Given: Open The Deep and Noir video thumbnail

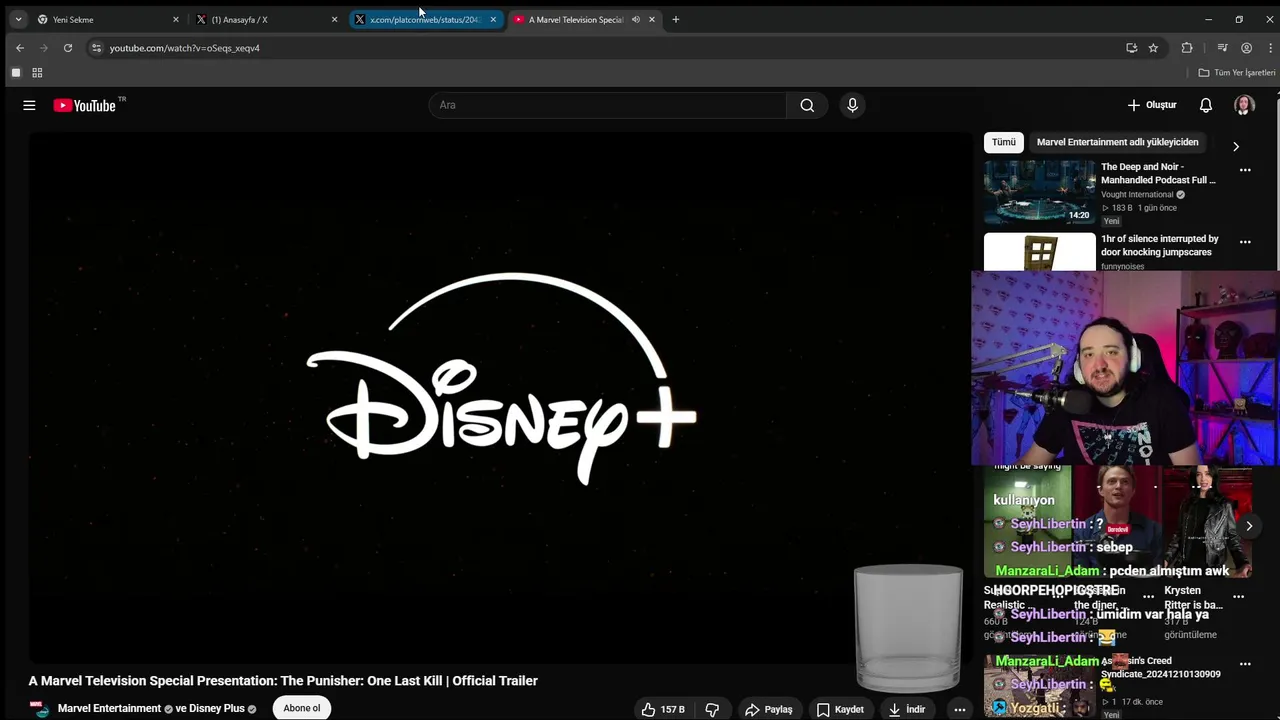Looking at the screenshot, I should tap(1040, 192).
